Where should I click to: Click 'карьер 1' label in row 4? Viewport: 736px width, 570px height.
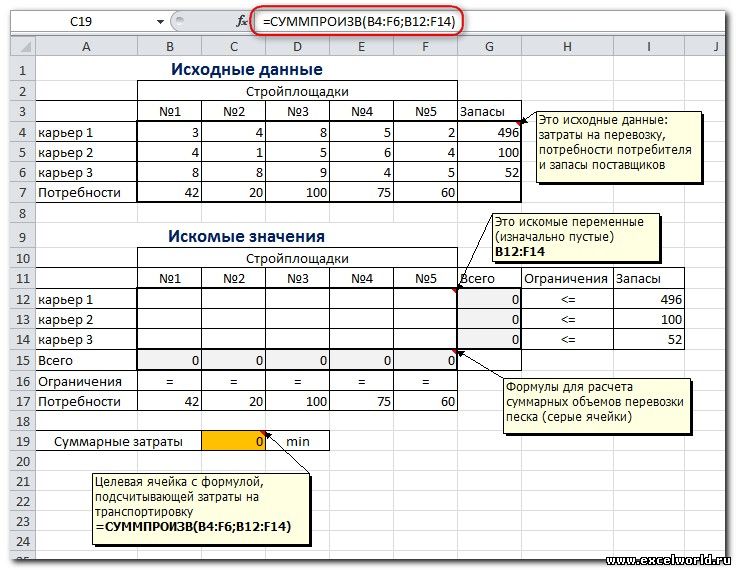86,132
